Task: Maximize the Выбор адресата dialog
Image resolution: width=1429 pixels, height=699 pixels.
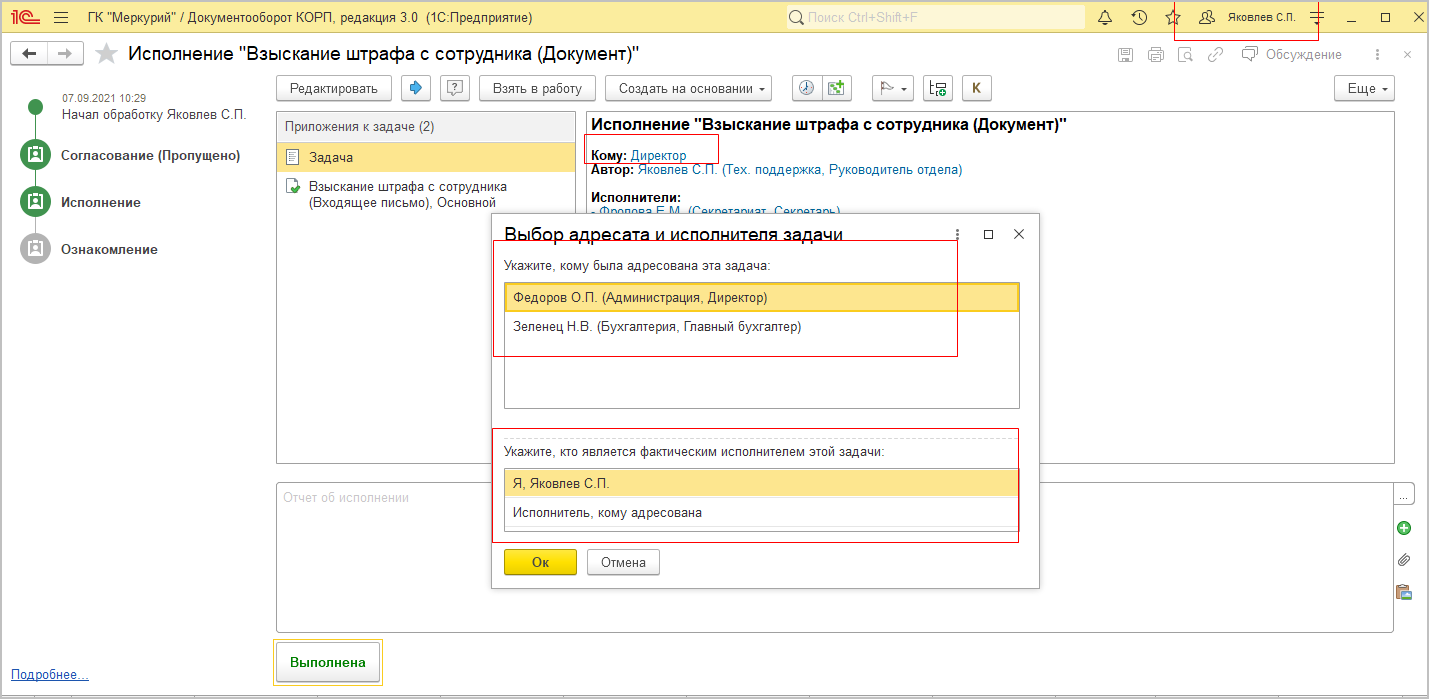Action: point(988,234)
